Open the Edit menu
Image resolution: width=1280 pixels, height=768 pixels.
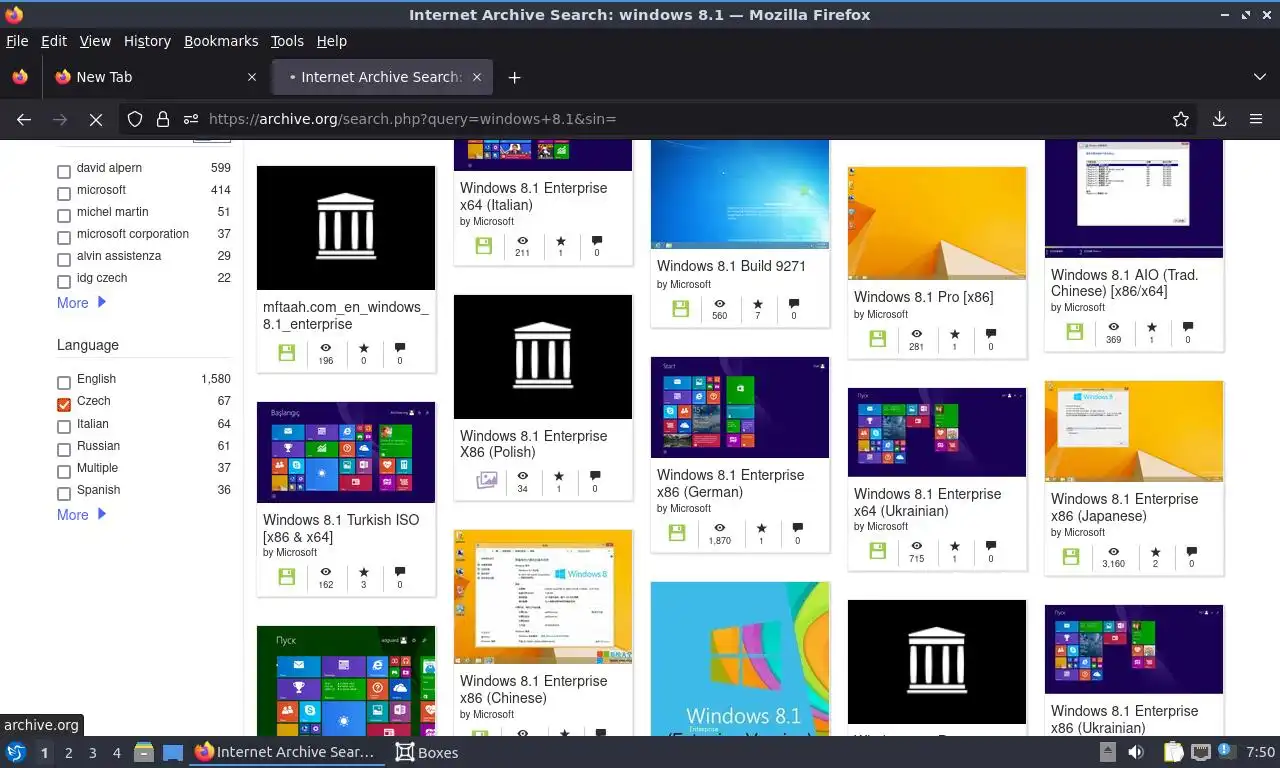click(x=54, y=41)
